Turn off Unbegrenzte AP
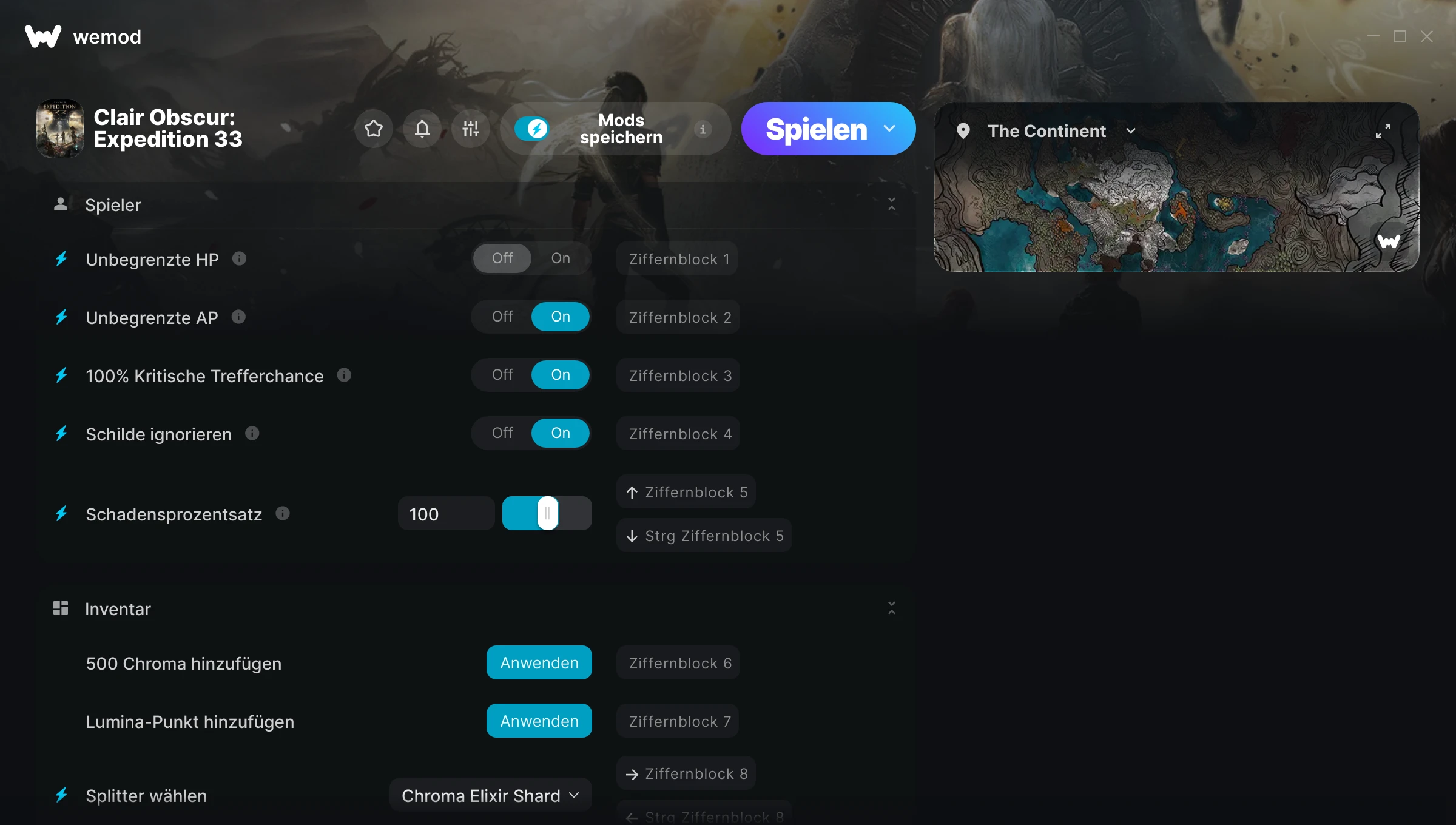The height and width of the screenshot is (825, 1456). pos(502,317)
